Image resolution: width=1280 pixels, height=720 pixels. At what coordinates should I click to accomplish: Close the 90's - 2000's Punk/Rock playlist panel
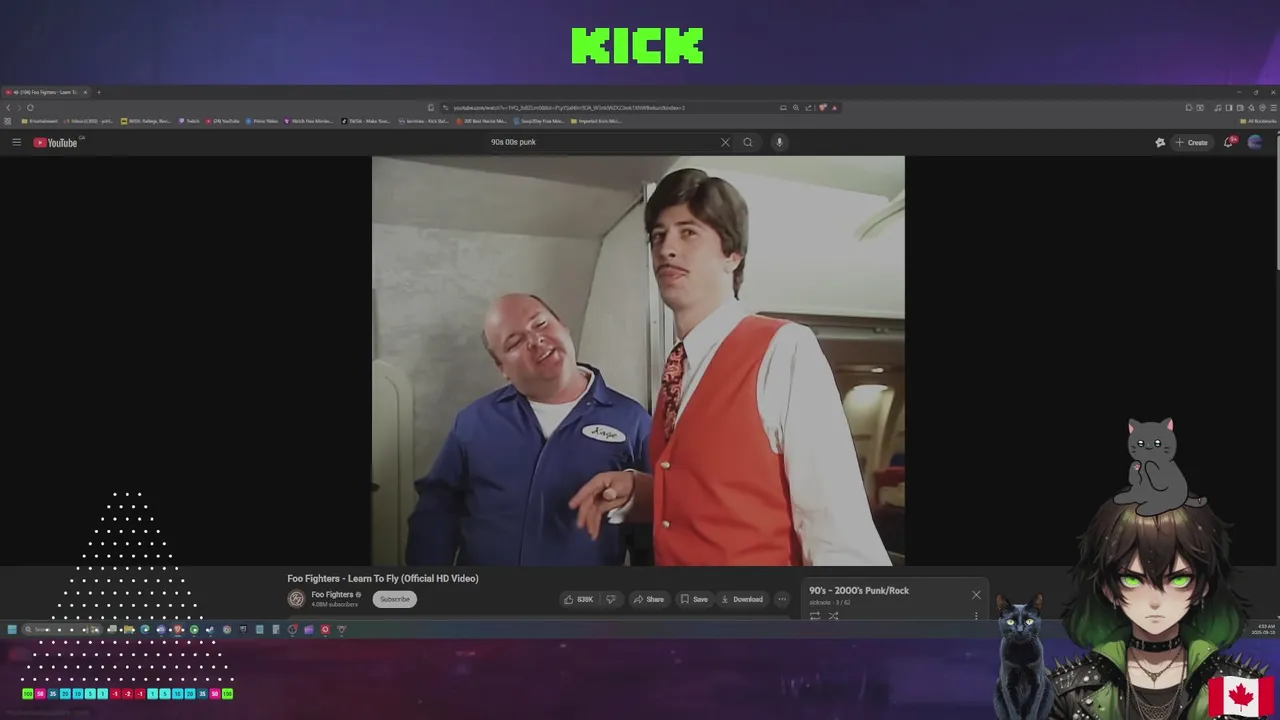click(976, 595)
